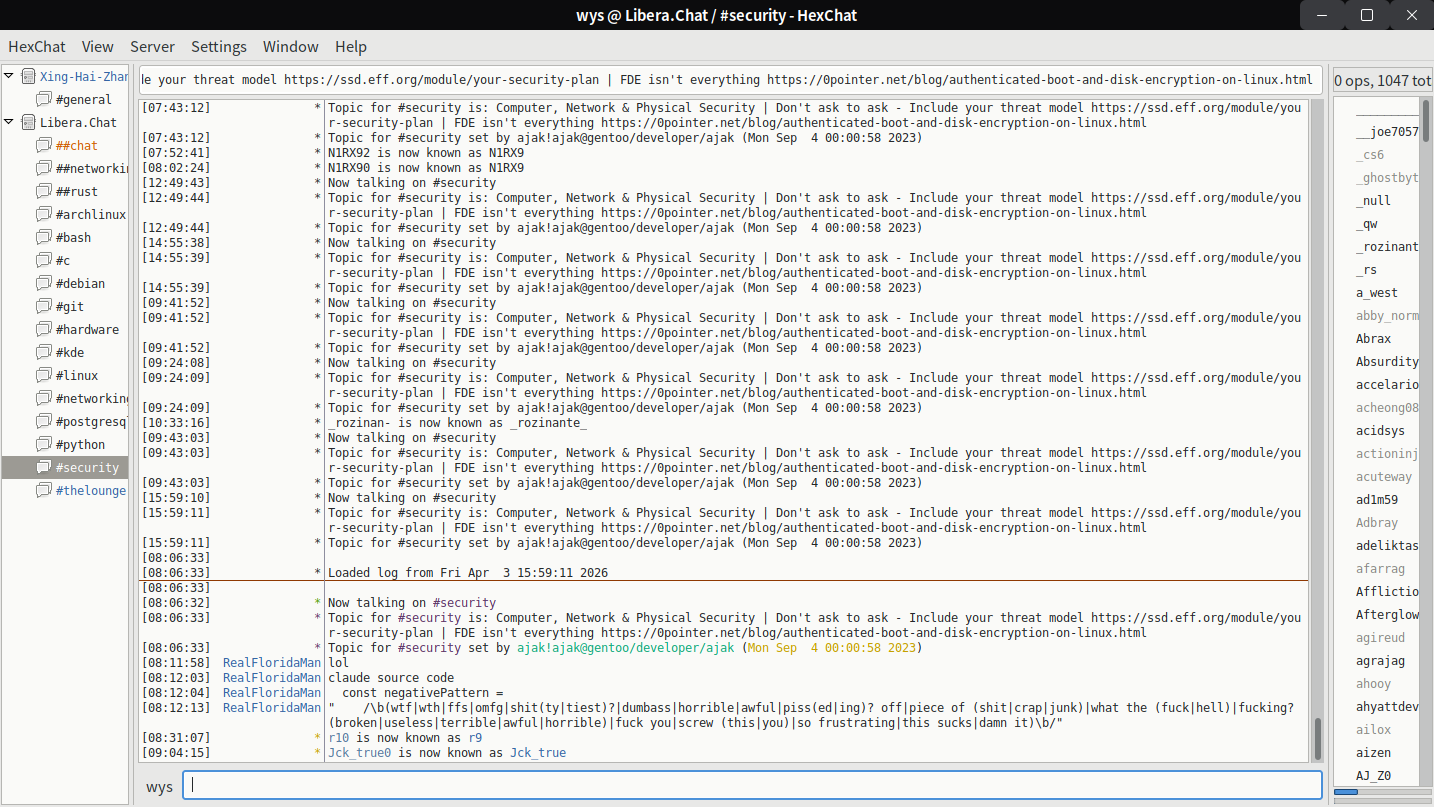
Task: Click the channel icon beside #general
Action: point(44,99)
